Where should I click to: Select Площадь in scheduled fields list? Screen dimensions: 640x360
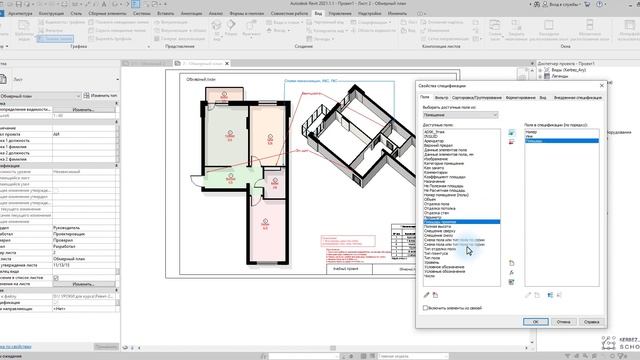pyautogui.click(x=562, y=141)
